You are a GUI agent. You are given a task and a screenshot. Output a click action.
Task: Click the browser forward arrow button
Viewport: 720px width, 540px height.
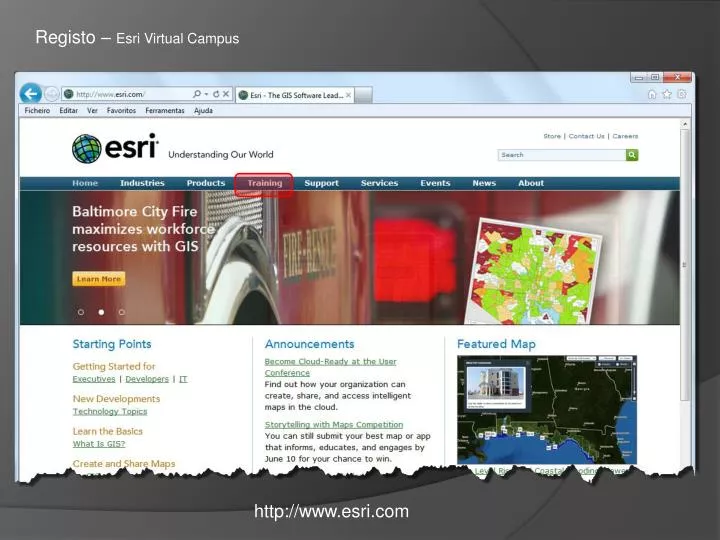(52, 94)
